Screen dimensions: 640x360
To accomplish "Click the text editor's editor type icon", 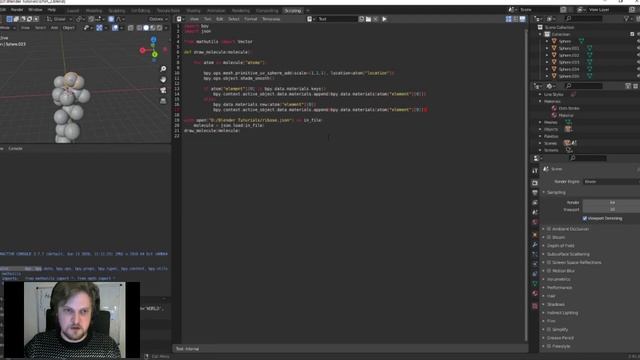I will pos(180,19).
